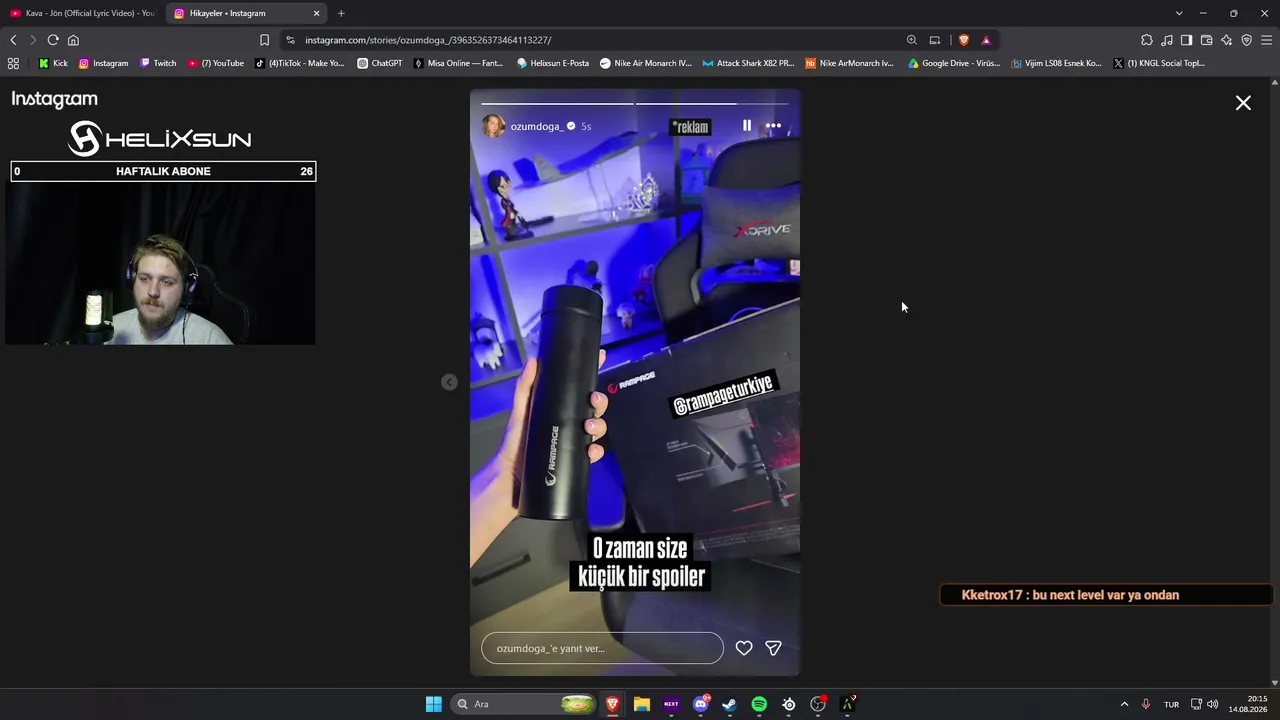Image resolution: width=1280 pixels, height=720 pixels.
Task: Open File Explorer from the taskbar
Action: point(642,704)
